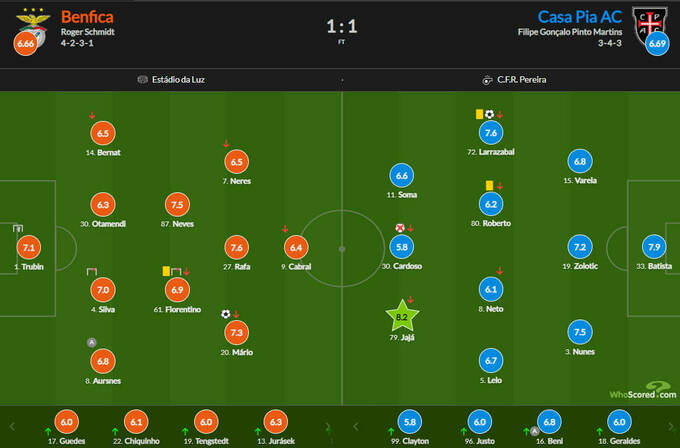Select substitute Guedes' 6.0 rating circle
This screenshot has height=448, width=680.
65,422
